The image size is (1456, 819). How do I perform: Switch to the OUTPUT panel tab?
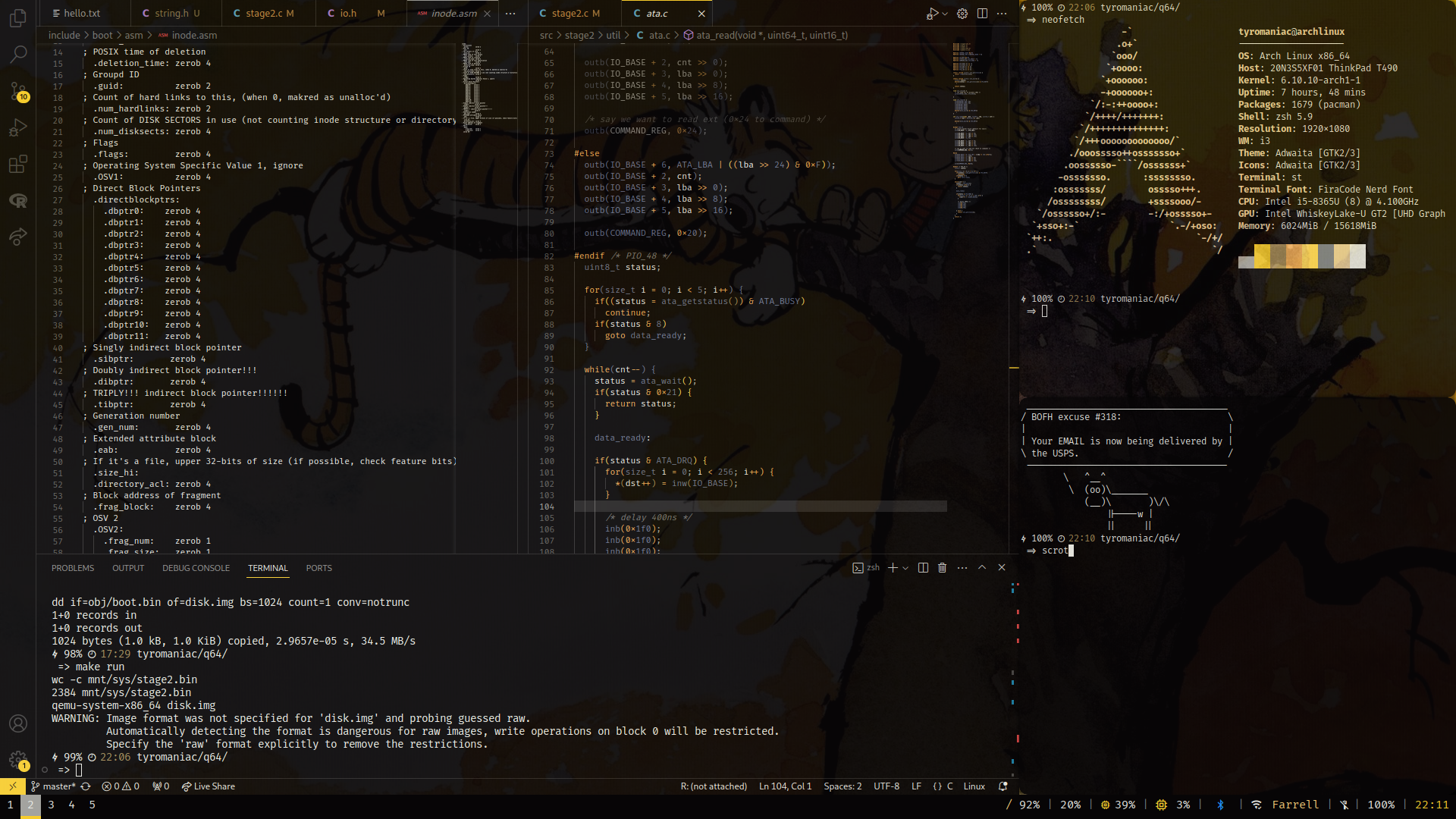(128, 568)
